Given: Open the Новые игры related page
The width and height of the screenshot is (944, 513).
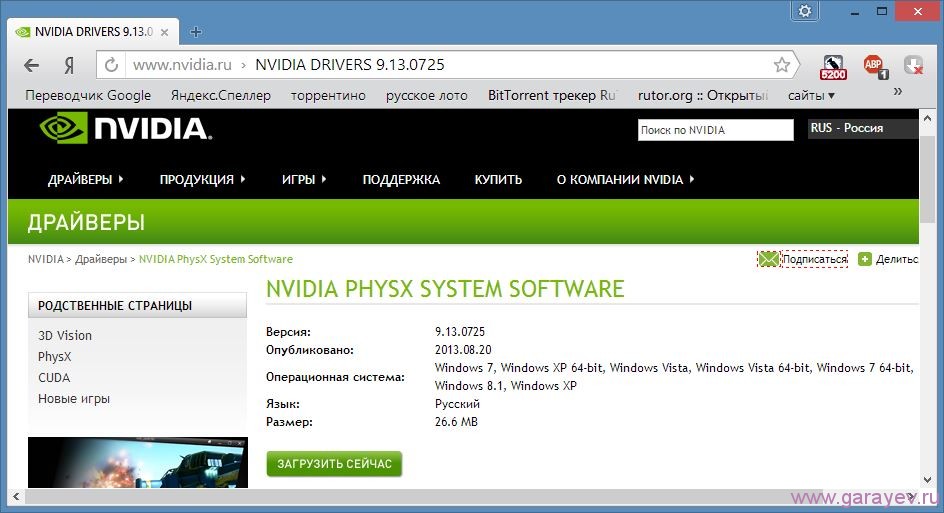Looking at the screenshot, I should click(74, 399).
